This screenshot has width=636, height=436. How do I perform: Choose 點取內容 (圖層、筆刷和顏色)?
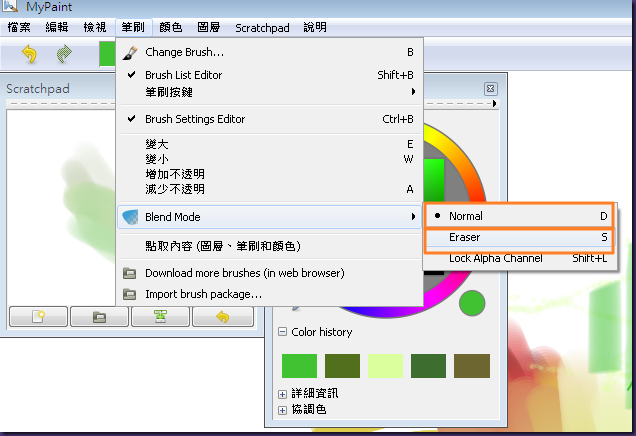(269, 246)
